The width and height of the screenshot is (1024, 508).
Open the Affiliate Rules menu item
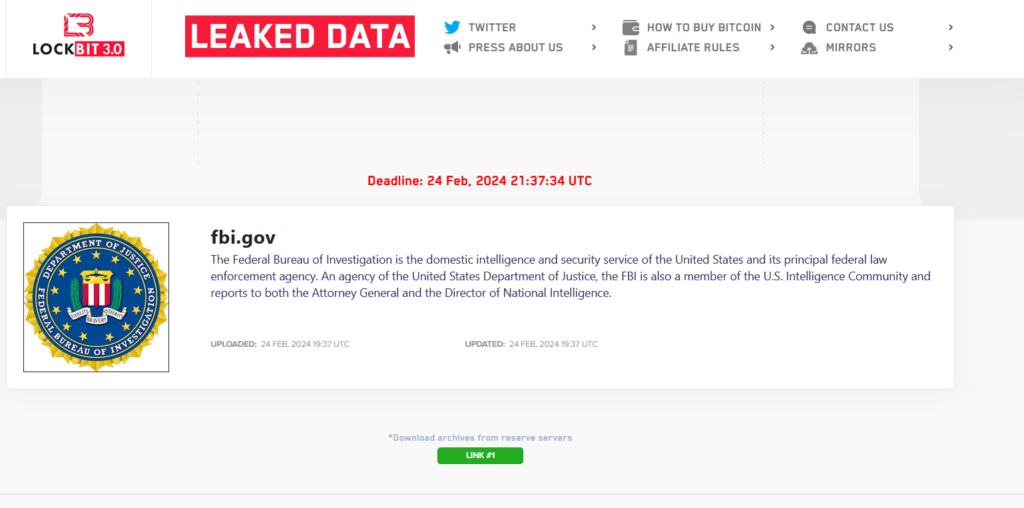click(x=693, y=47)
